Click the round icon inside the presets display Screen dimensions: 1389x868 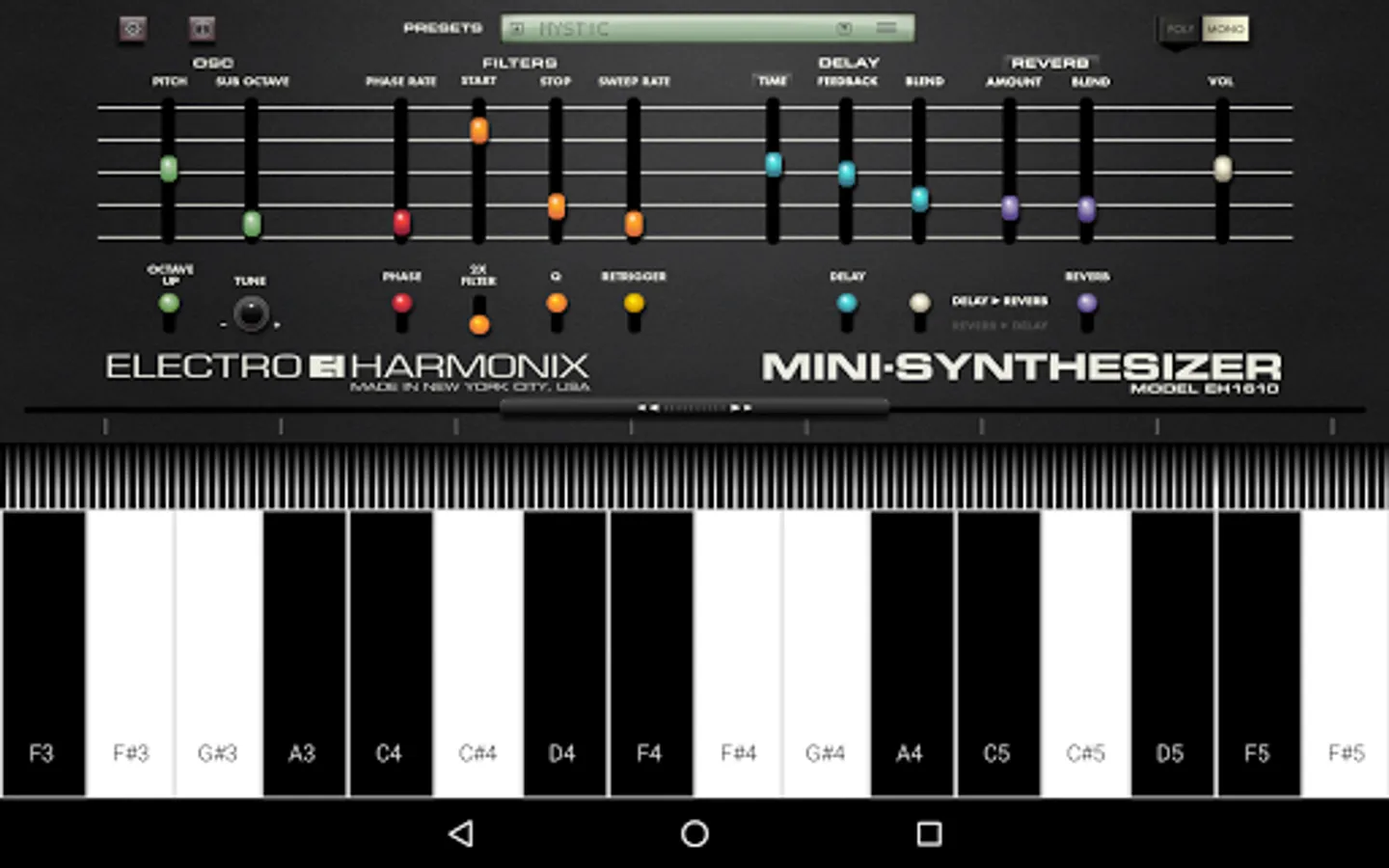pyautogui.click(x=844, y=28)
